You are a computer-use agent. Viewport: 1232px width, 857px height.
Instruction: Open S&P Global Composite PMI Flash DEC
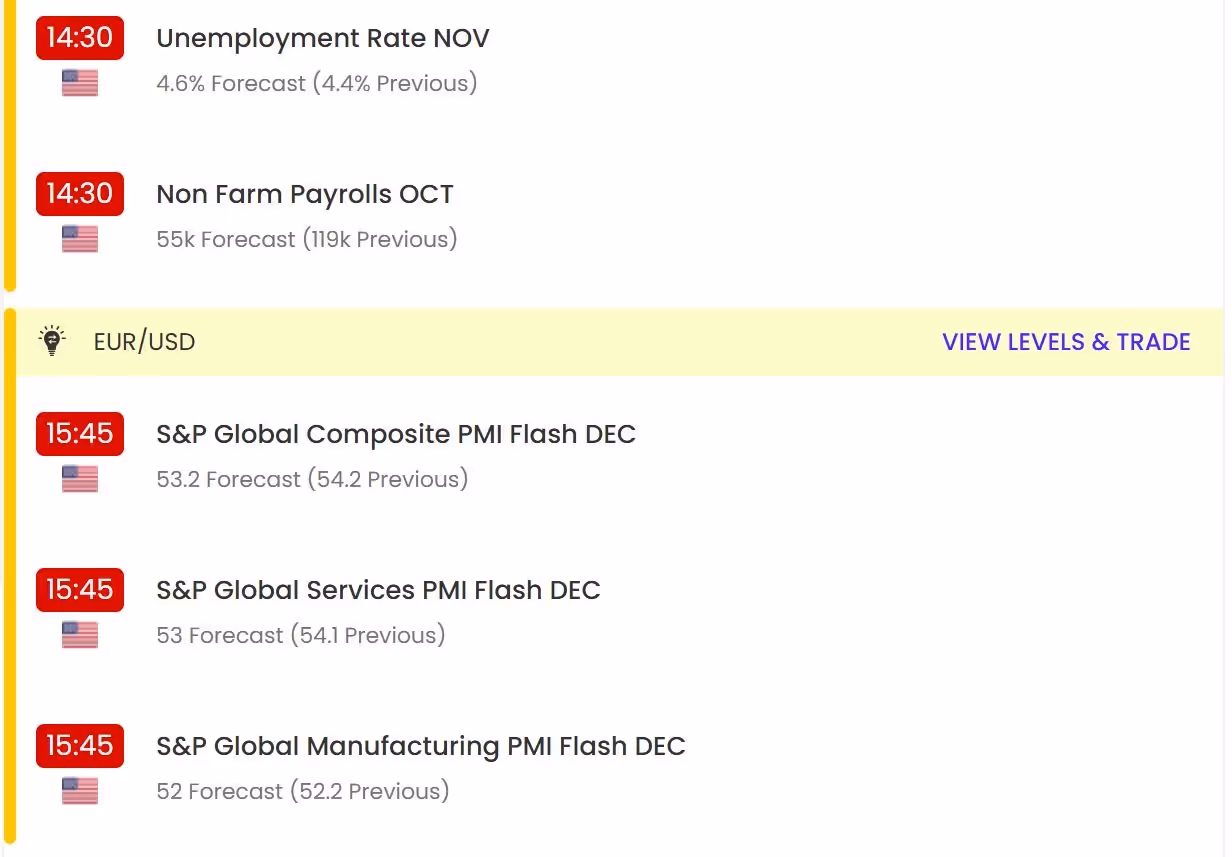click(396, 434)
